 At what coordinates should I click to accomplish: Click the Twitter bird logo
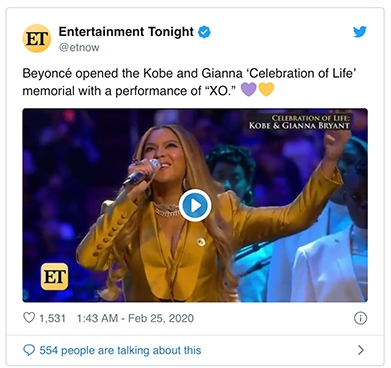pos(360,32)
